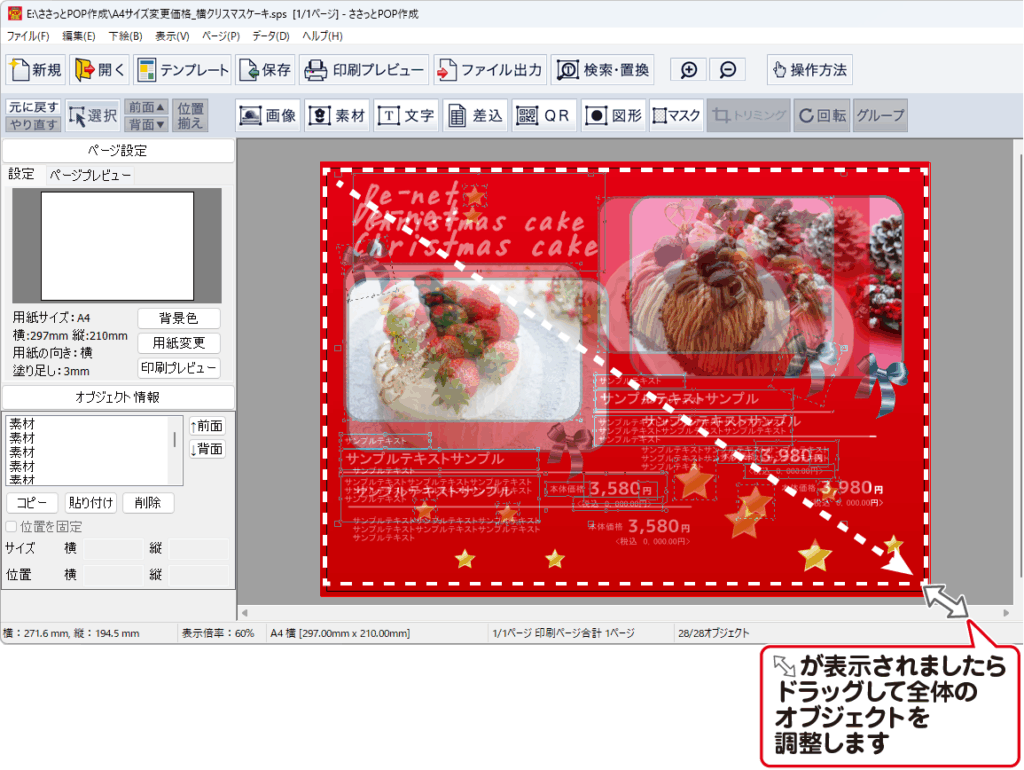Select the first 素材 item in object list
The image size is (1024, 770).
pos(22,424)
